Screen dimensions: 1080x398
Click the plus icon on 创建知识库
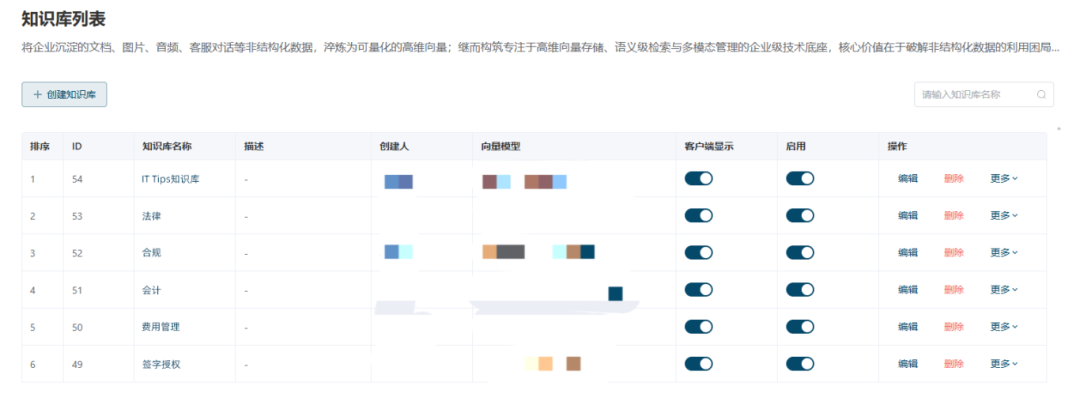[37, 94]
